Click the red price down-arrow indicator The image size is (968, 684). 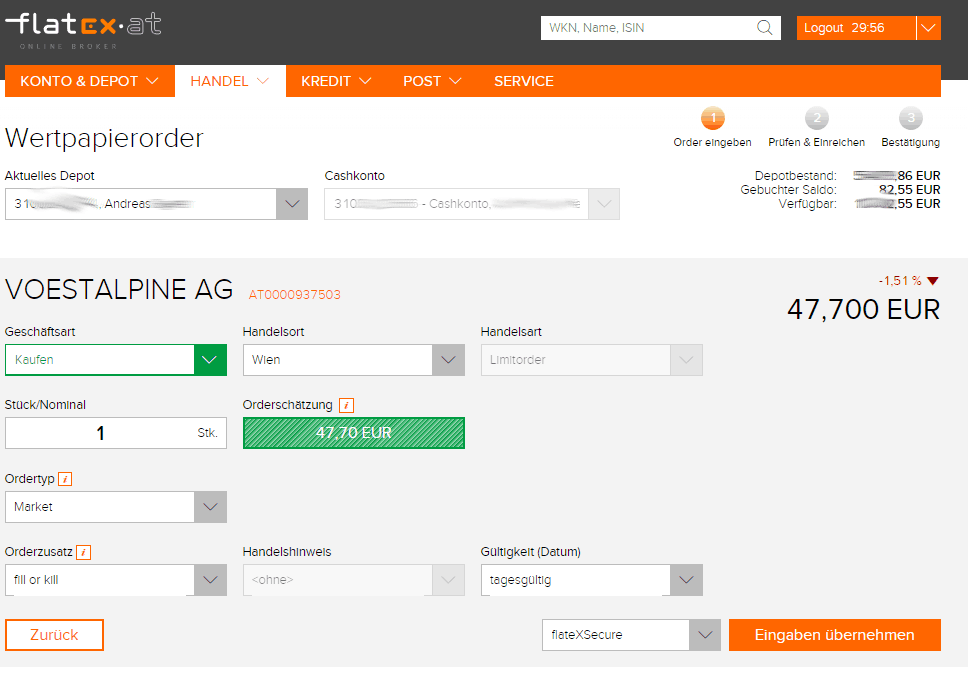933,281
